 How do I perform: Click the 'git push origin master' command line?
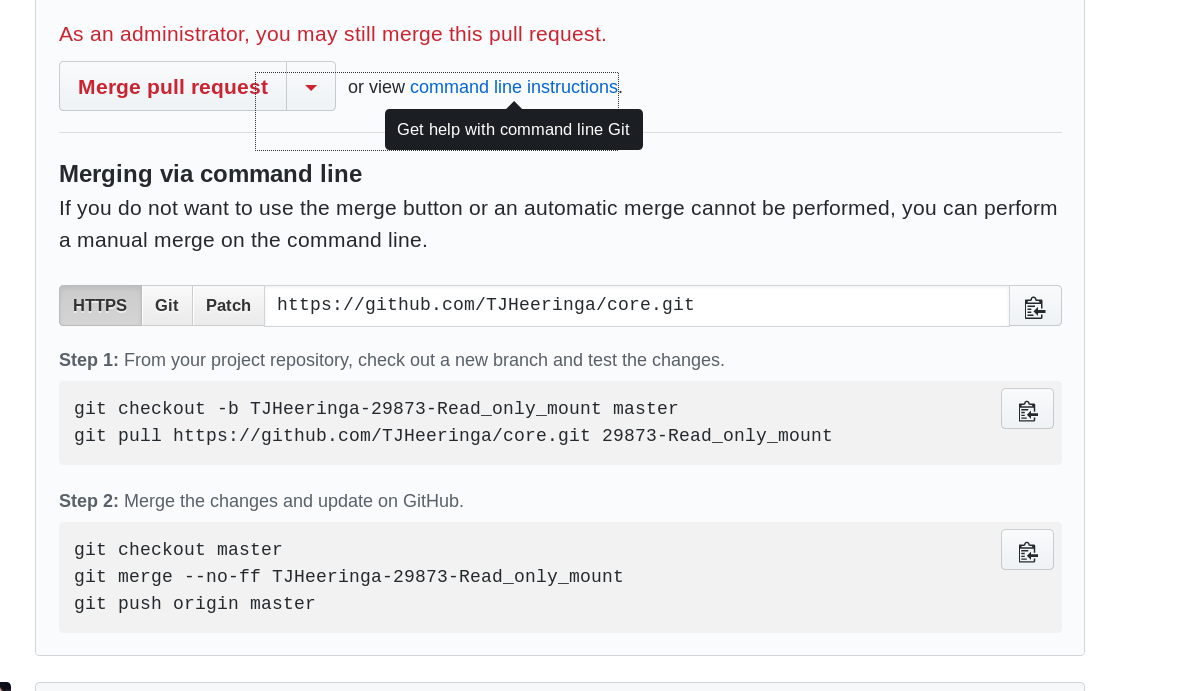click(194, 604)
